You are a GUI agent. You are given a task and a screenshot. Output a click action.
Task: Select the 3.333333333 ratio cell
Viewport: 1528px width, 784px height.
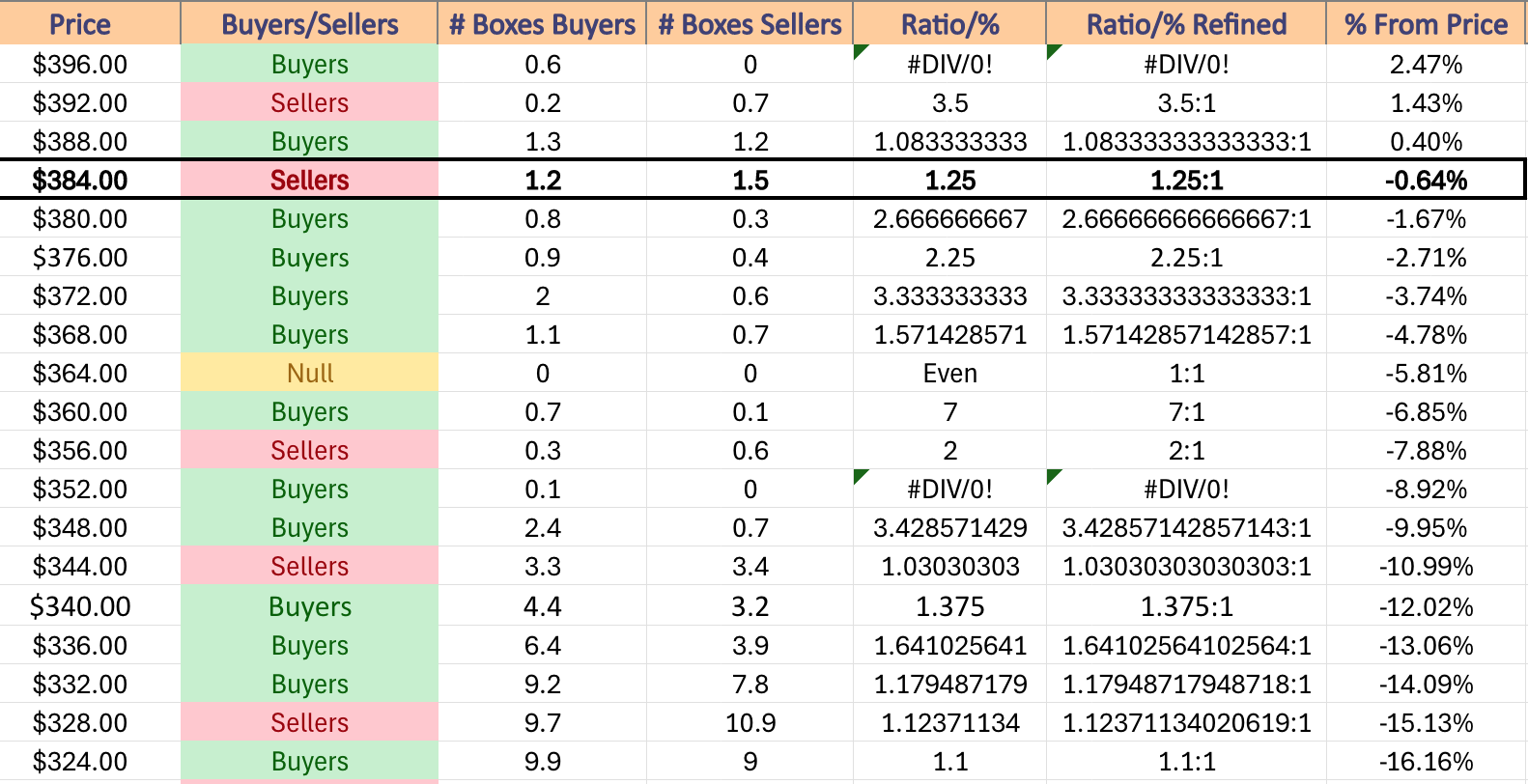tap(949, 296)
